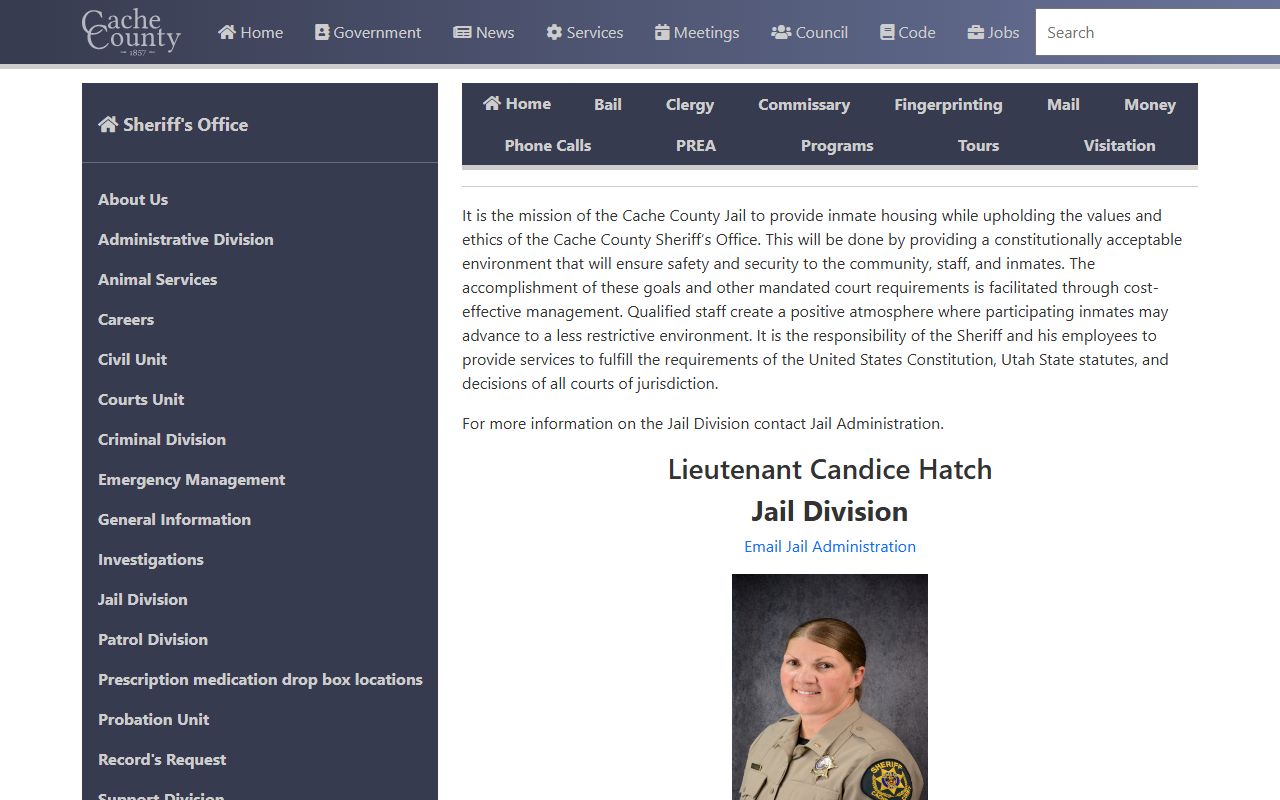Open the Services menu text in top bar
The image size is (1280, 800).
pos(595,32)
